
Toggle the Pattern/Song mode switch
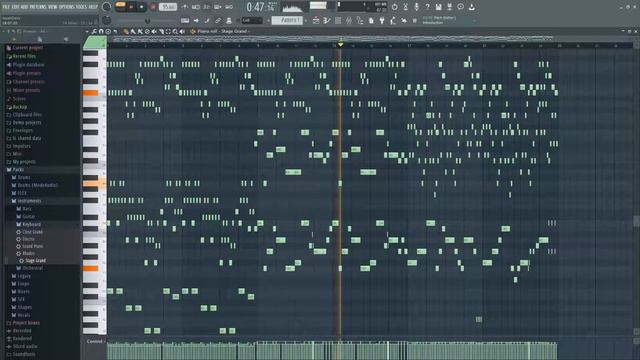pyautogui.click(x=120, y=7)
